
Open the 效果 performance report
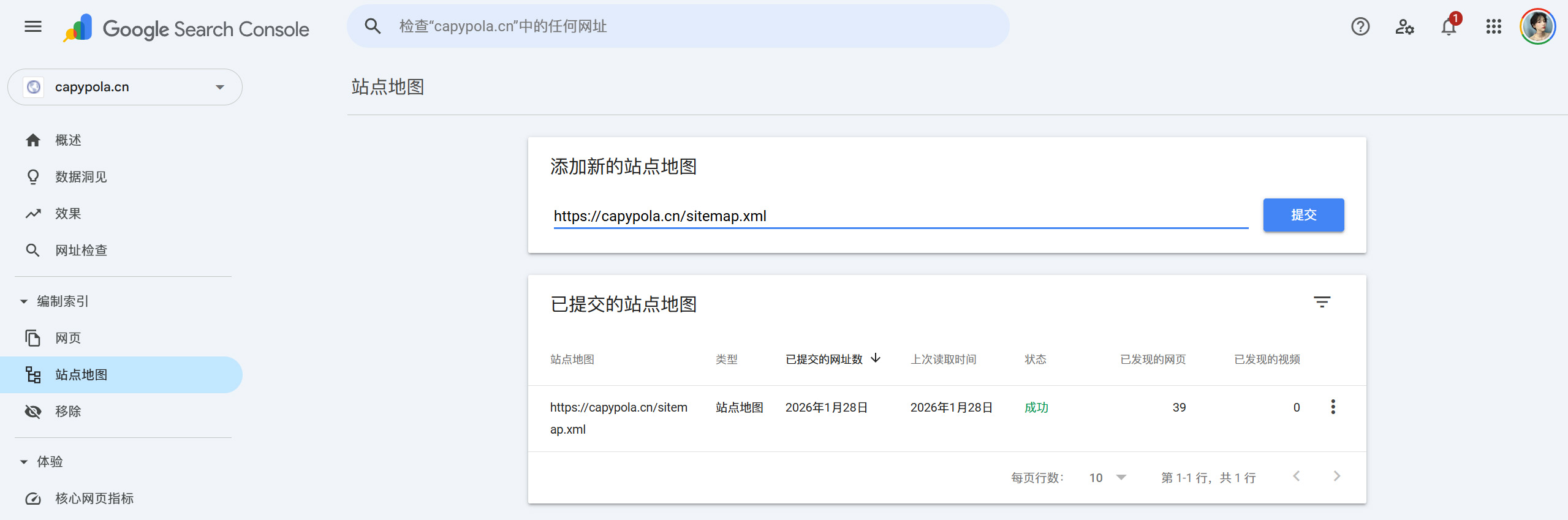point(68,214)
